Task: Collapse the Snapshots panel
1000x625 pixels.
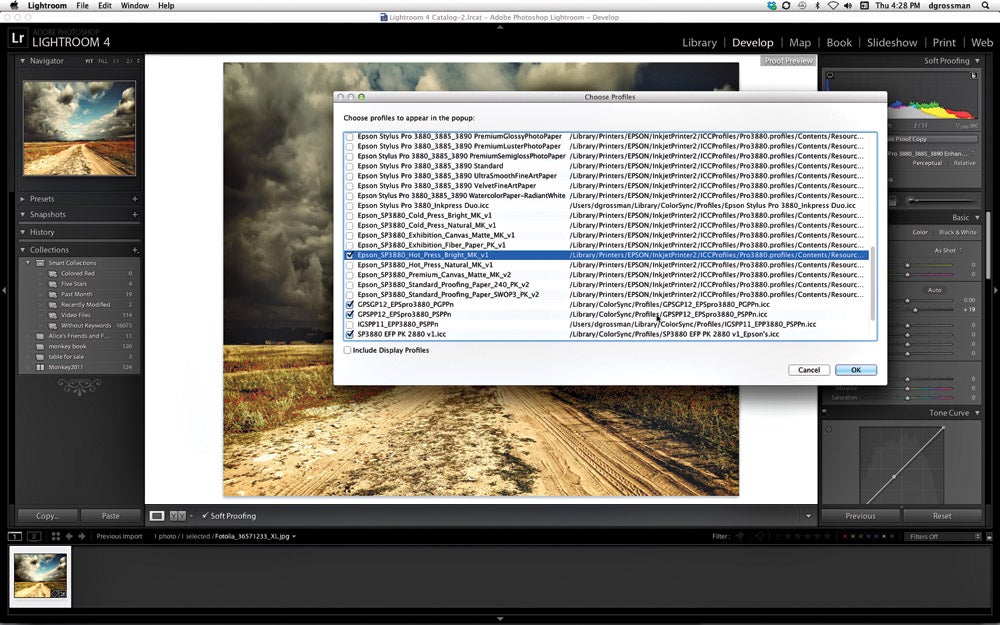Action: pos(23,214)
